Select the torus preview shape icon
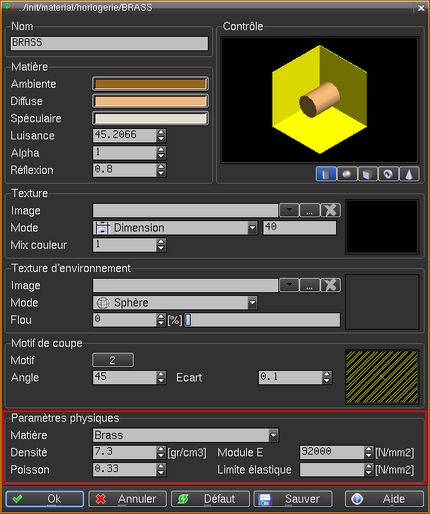Screen dimensions: 430x514 (x=388, y=174)
